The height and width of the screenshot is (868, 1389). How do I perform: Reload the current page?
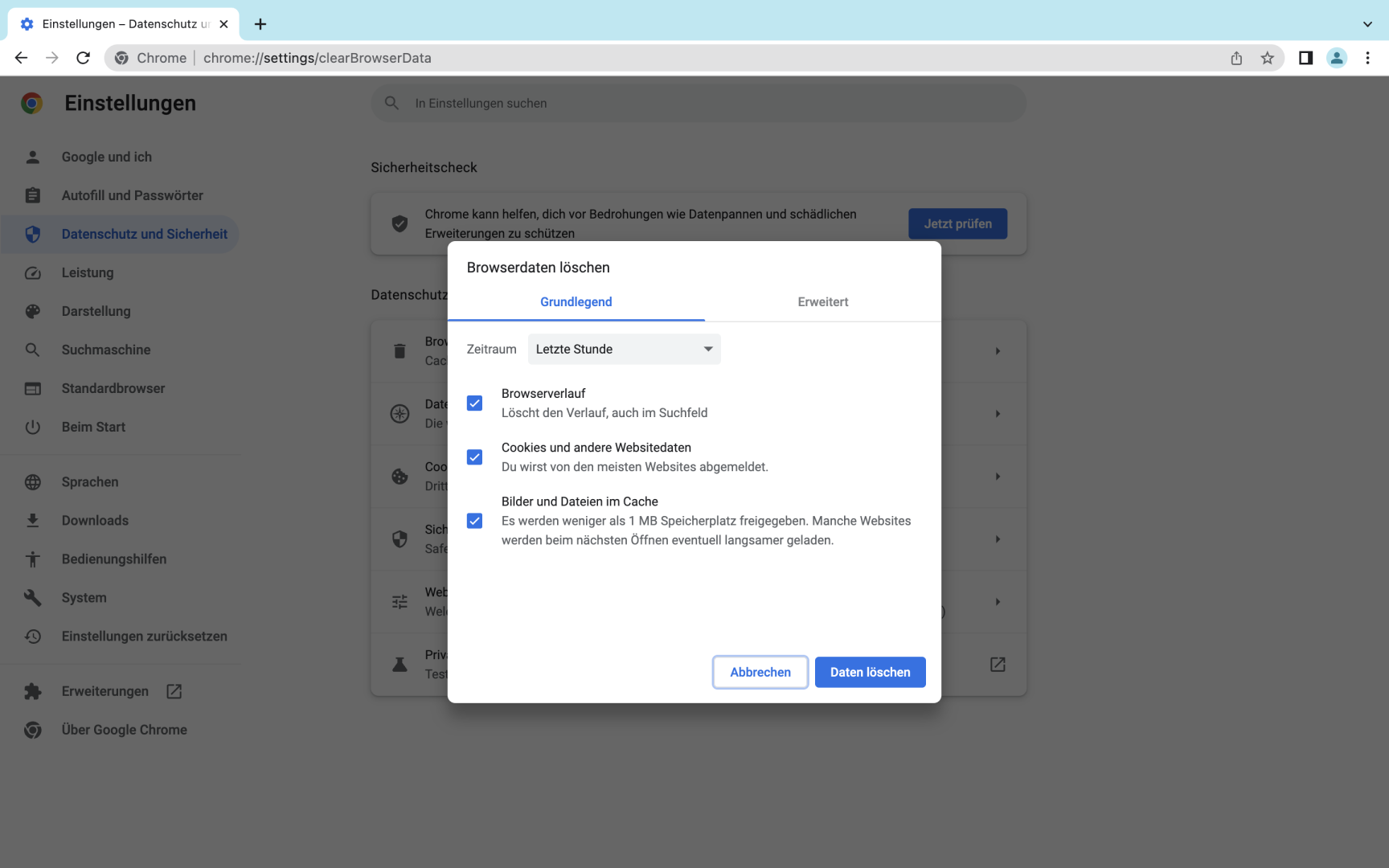click(x=83, y=58)
